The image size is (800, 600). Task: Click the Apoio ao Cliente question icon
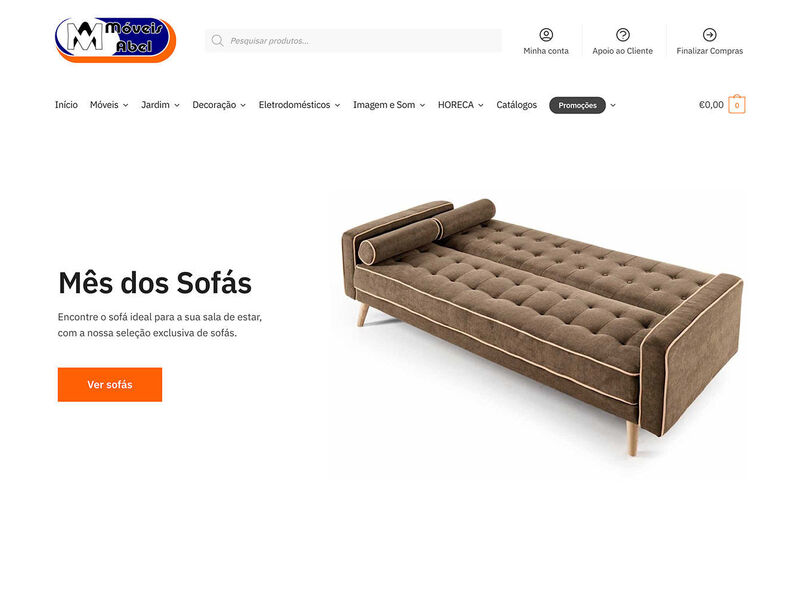point(622,35)
